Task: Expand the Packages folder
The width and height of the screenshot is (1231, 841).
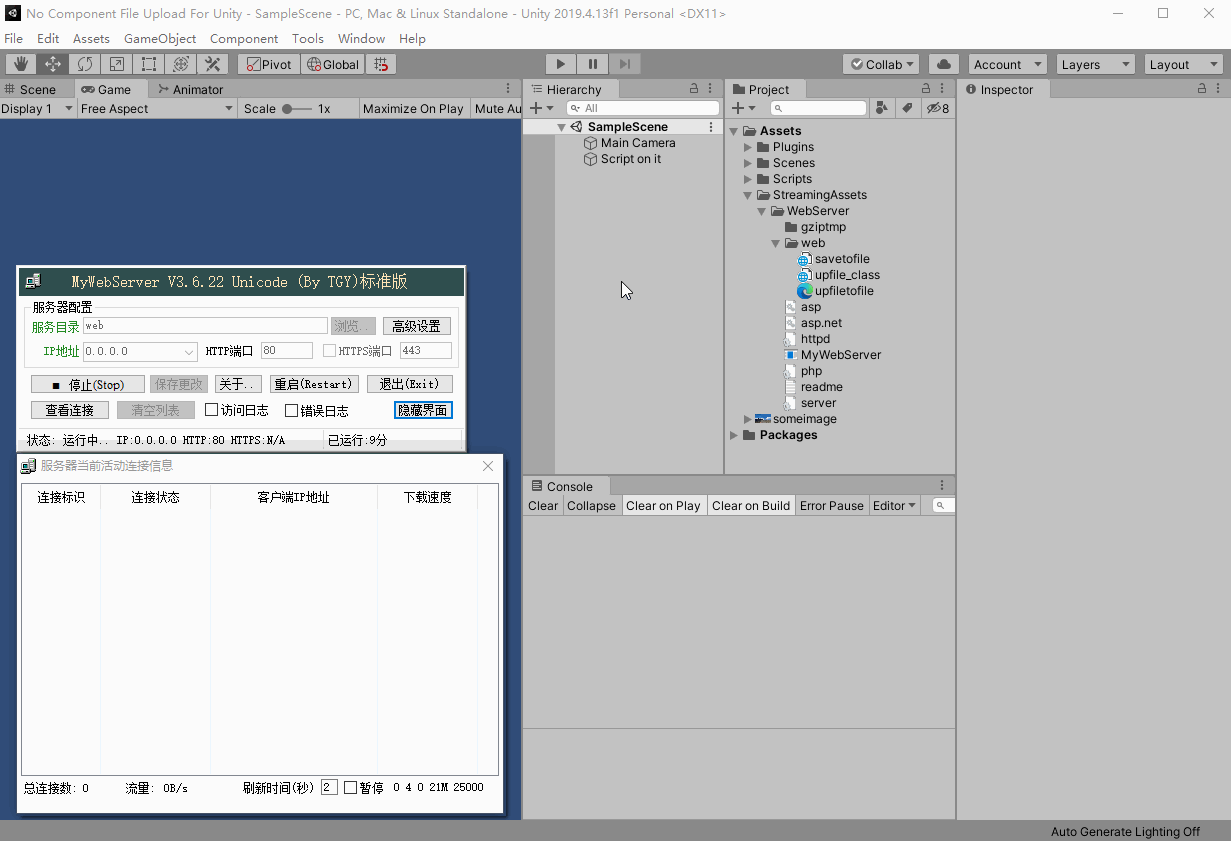Action: coord(733,435)
